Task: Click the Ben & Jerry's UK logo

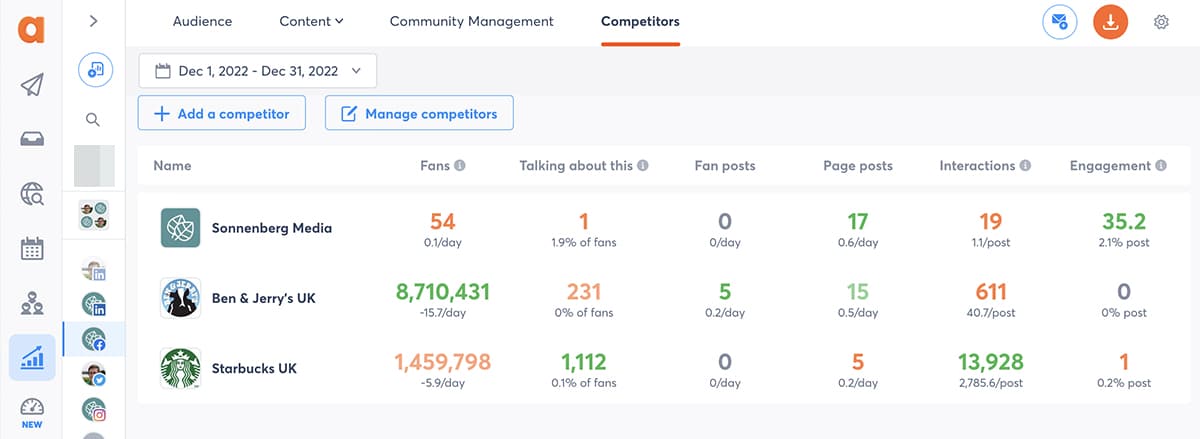Action: point(181,298)
